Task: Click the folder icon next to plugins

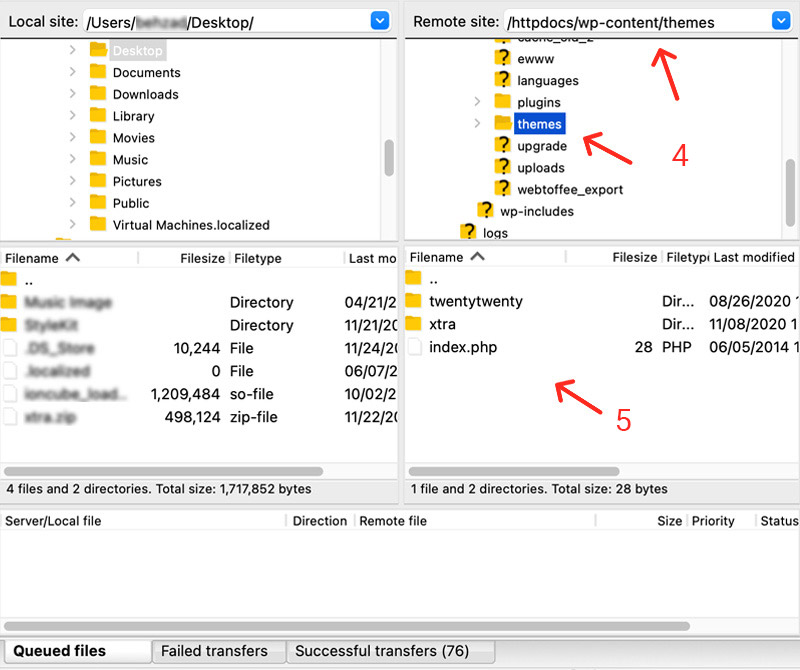Action: (x=503, y=102)
